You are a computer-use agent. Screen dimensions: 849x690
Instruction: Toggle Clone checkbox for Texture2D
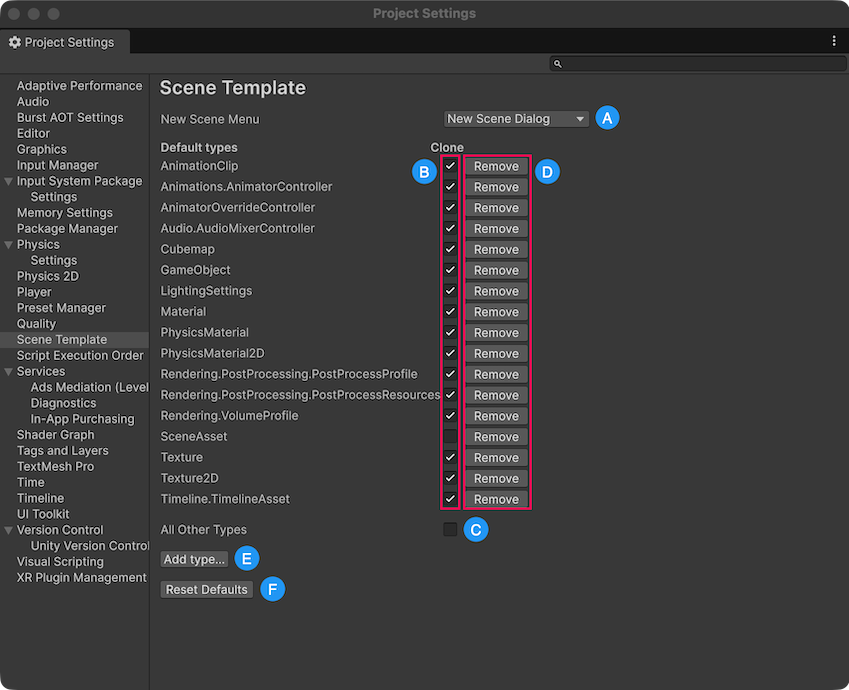coord(450,478)
